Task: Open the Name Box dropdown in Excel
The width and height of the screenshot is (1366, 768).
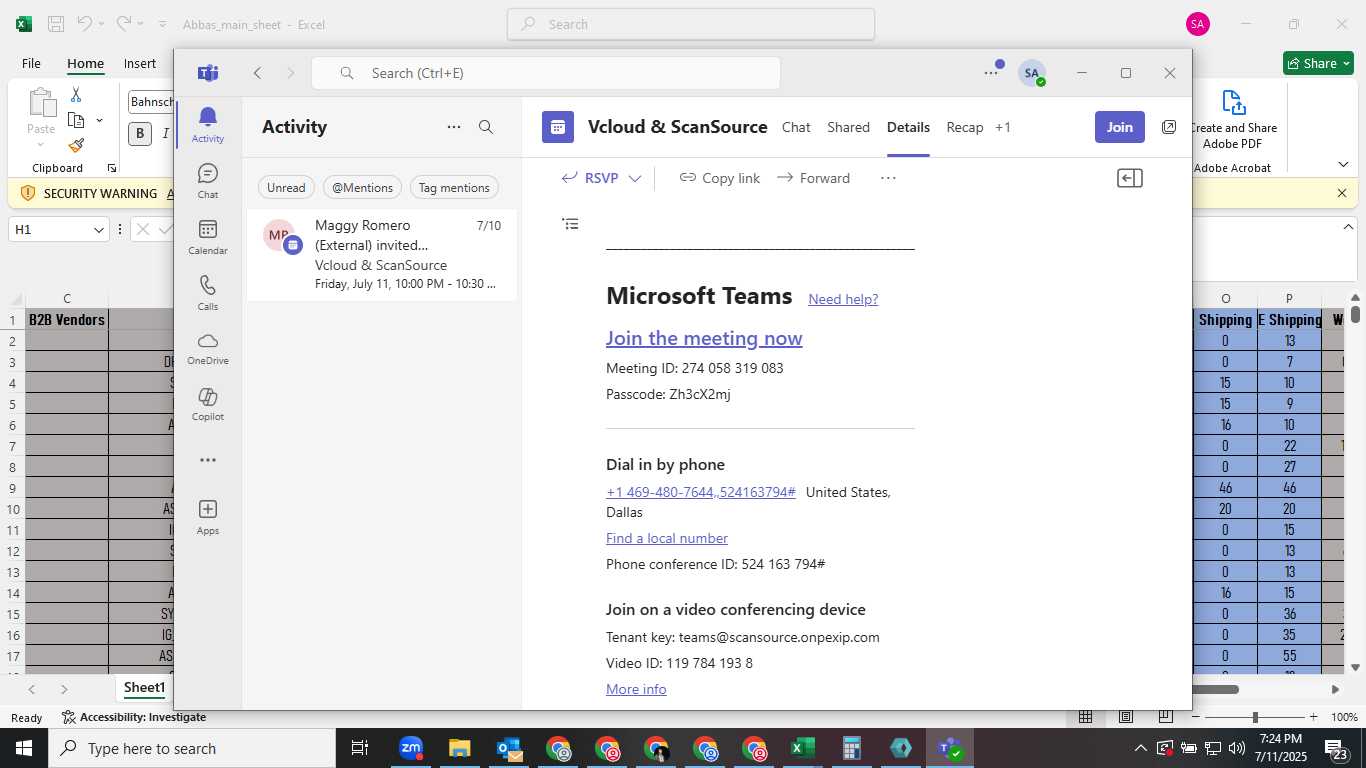Action: [99, 229]
